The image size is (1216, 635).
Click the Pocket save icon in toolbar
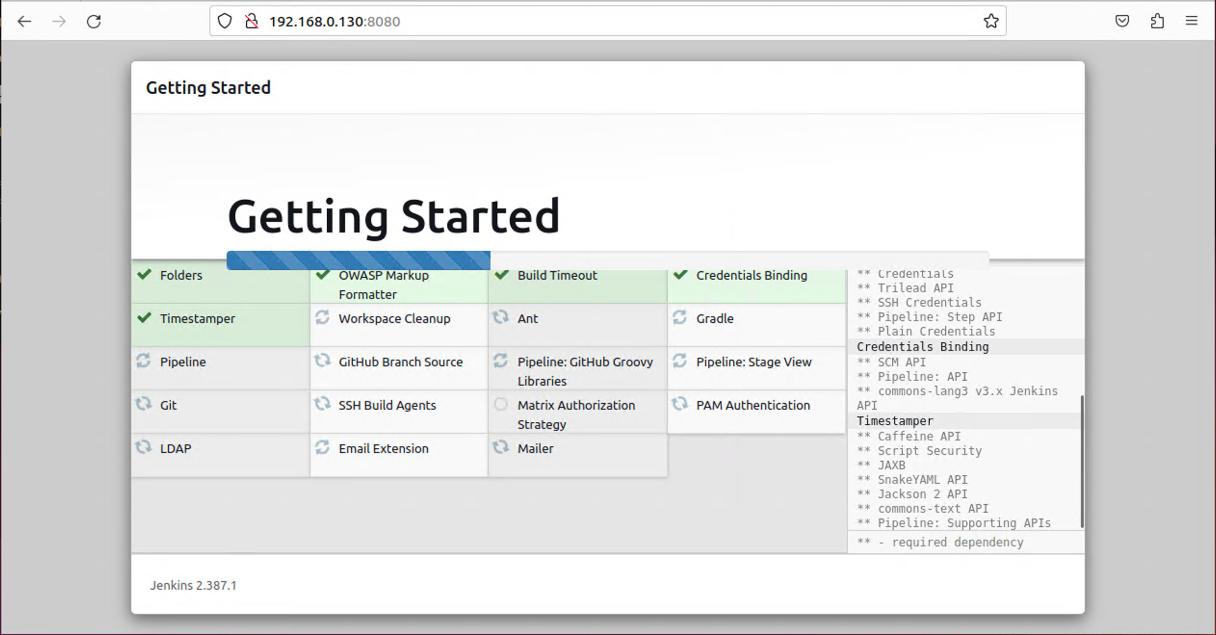[x=1122, y=21]
